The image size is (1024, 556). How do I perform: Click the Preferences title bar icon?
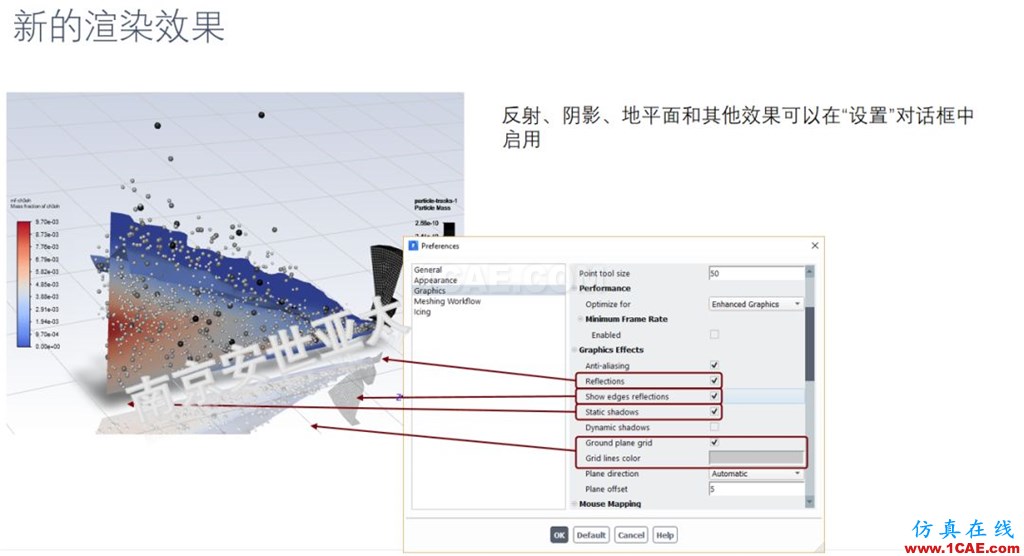413,246
